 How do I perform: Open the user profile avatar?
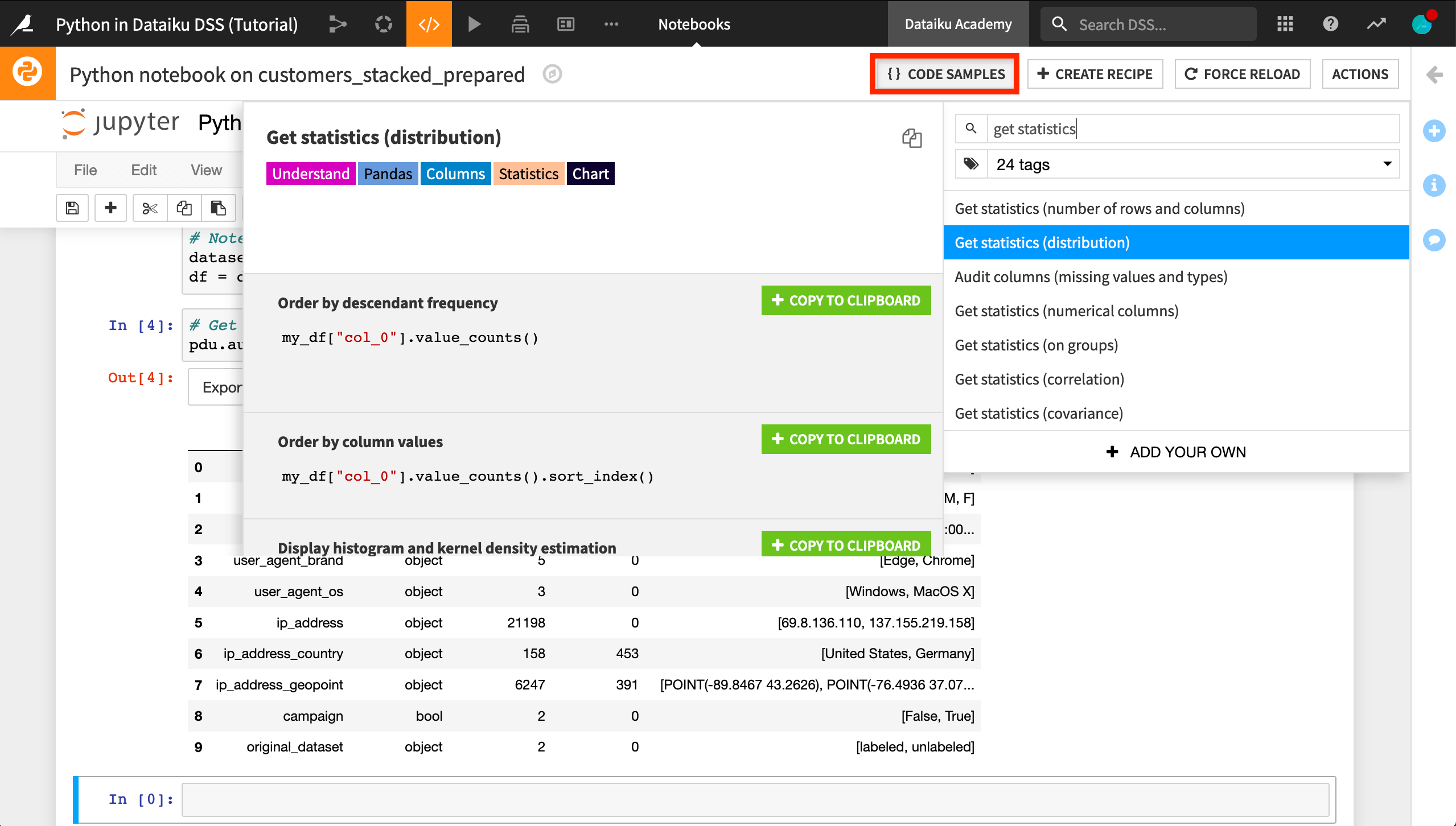(1422, 24)
